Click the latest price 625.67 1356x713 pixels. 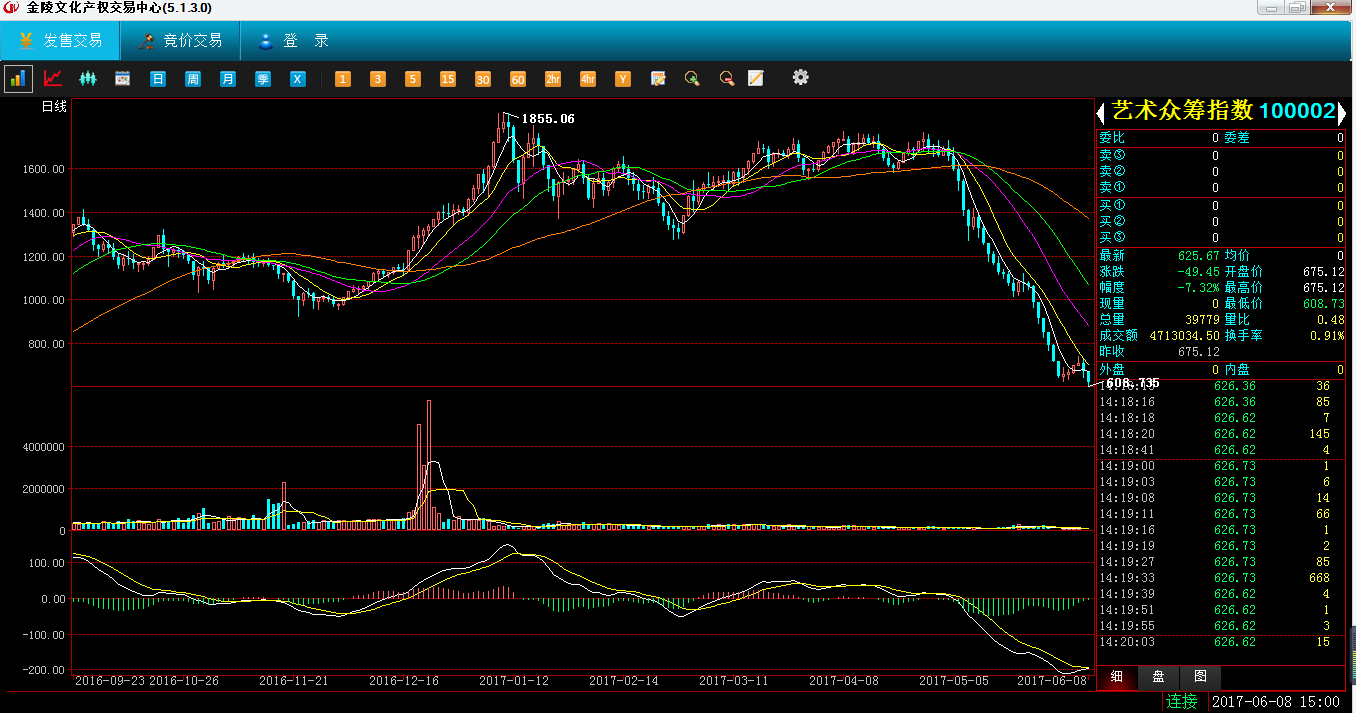(x=1197, y=256)
